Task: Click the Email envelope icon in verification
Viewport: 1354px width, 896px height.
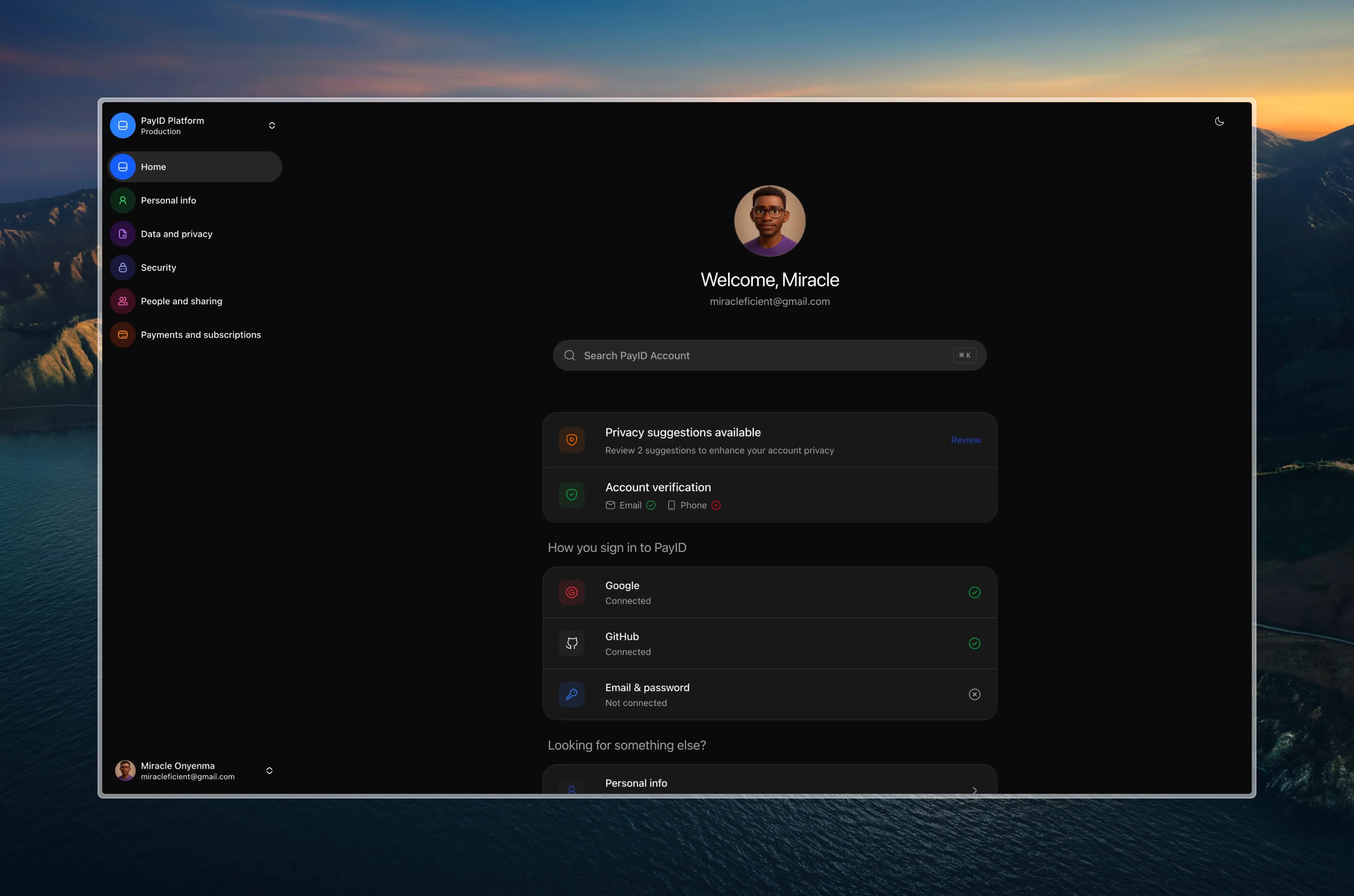Action: coord(610,505)
